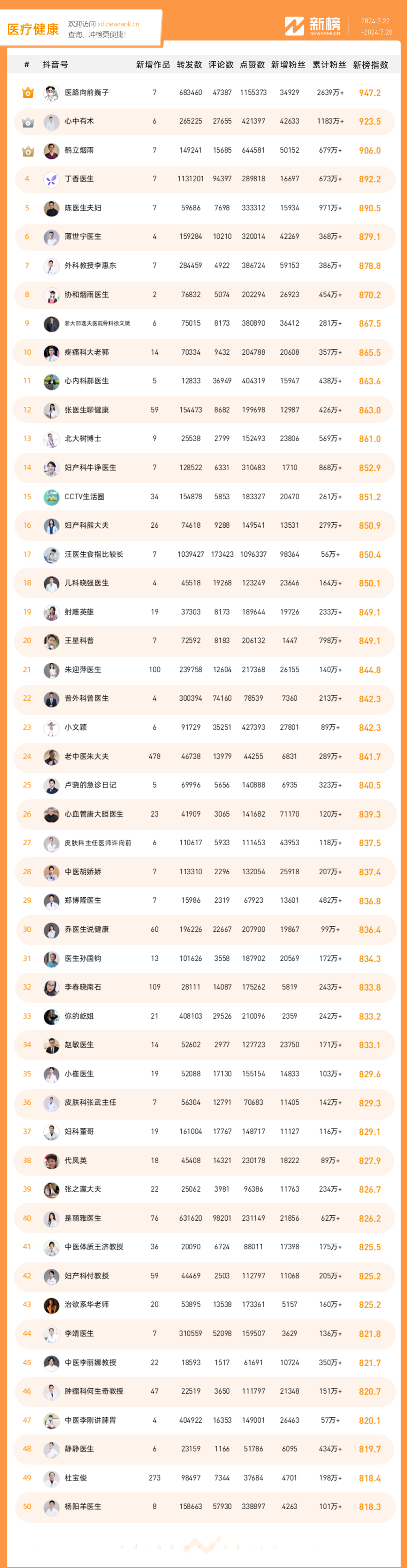This screenshot has height=1568, width=407.
Task: Click the 新榜 logo in the header
Action: [x=313, y=26]
